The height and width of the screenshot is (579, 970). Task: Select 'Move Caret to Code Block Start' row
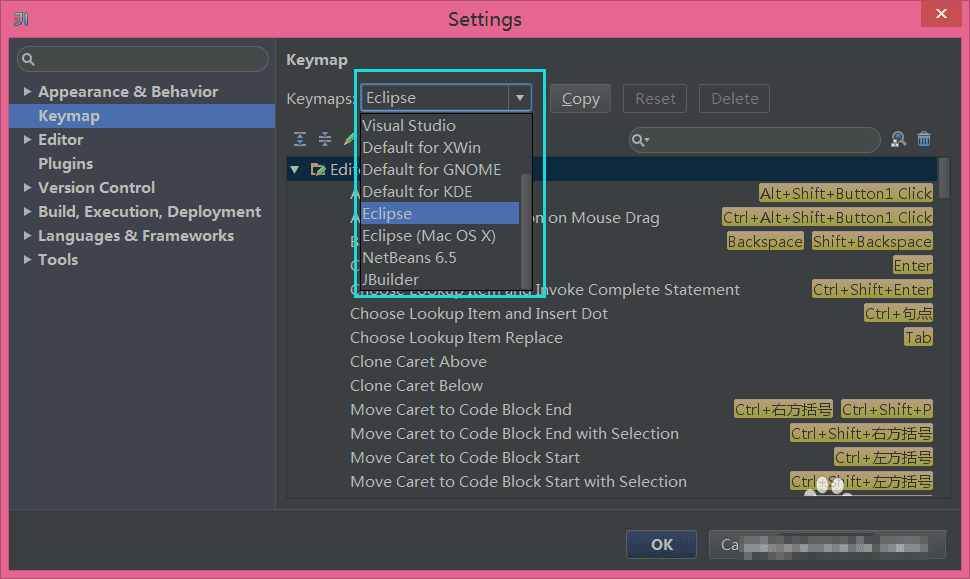click(x=465, y=458)
